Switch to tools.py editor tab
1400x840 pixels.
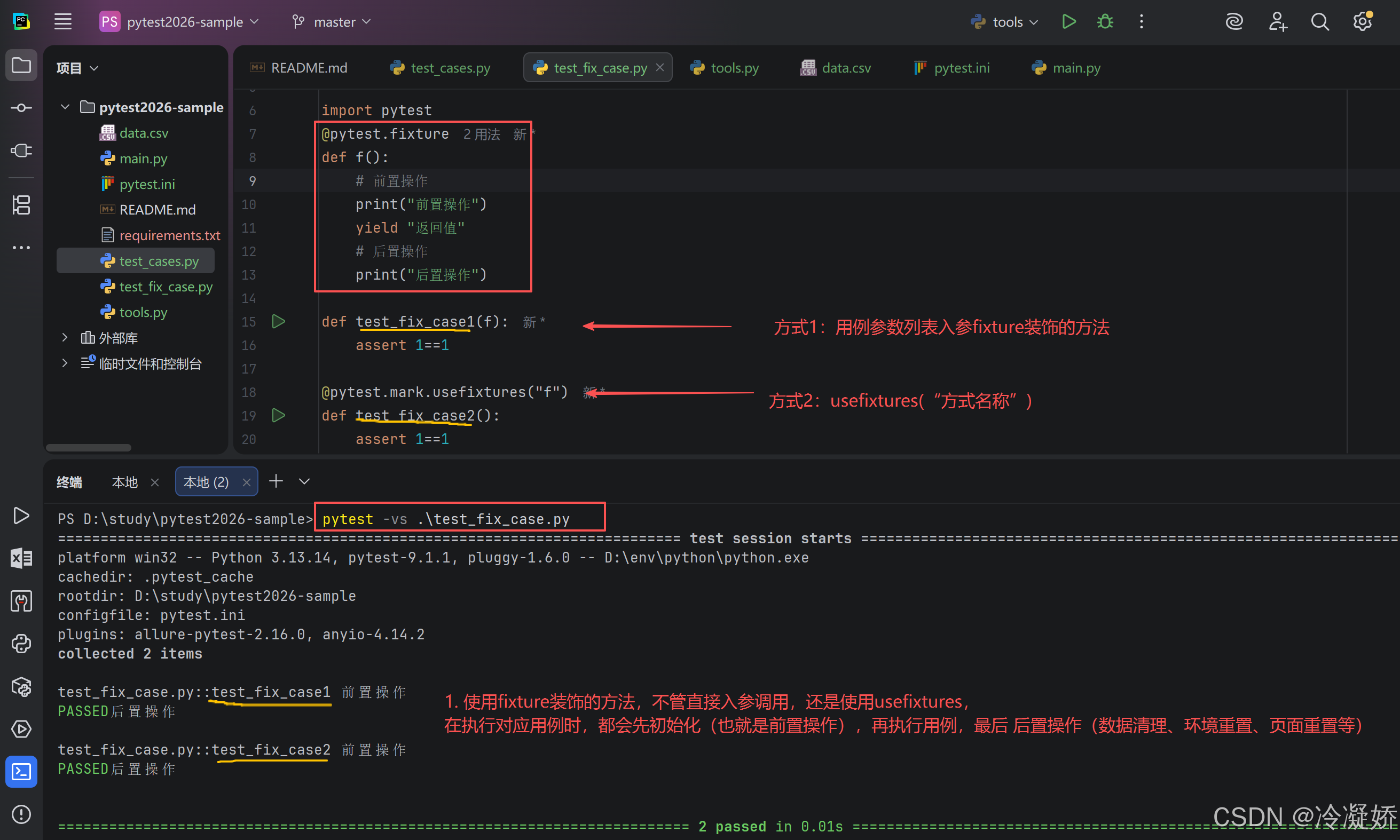725,68
